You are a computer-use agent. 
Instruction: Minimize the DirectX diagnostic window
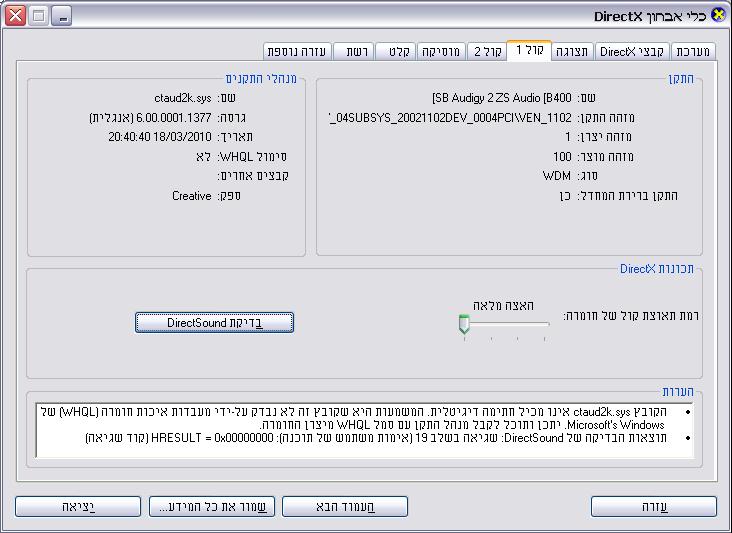pyautogui.click(x=62, y=16)
